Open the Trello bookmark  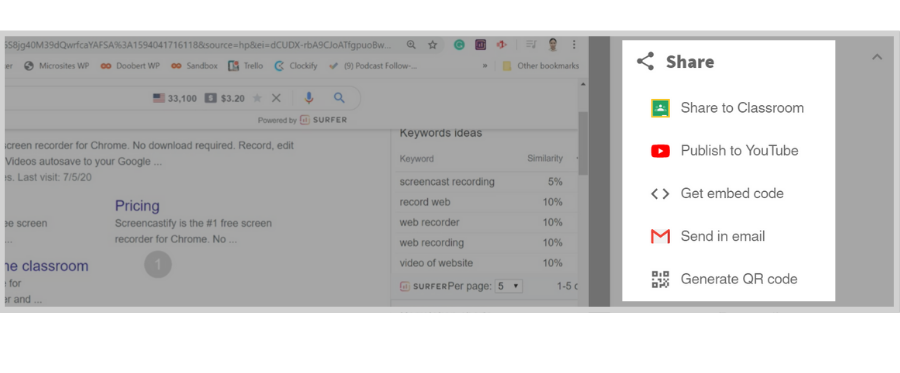(246, 66)
